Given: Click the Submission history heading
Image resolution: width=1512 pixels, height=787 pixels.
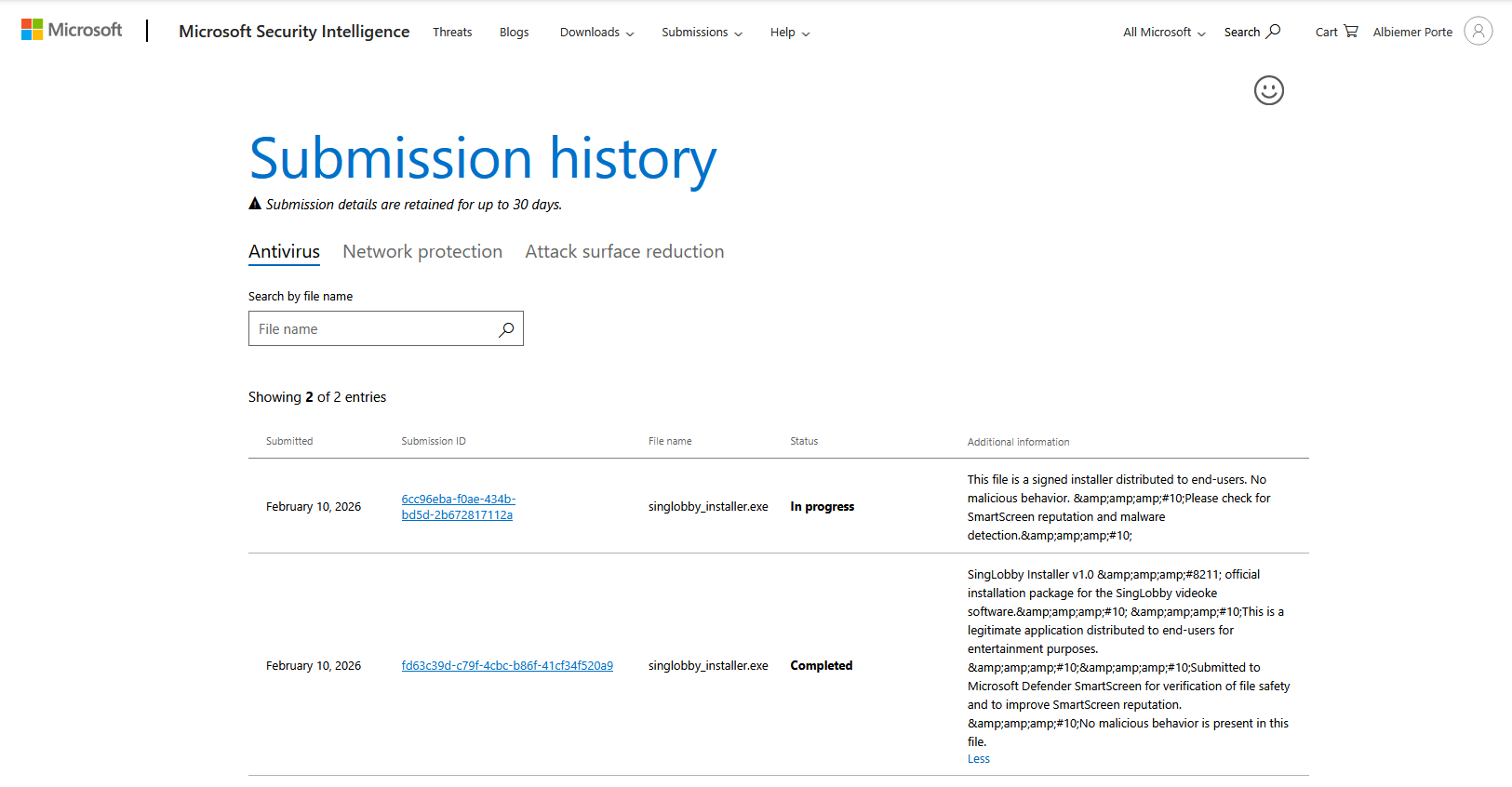Looking at the screenshot, I should 483,159.
